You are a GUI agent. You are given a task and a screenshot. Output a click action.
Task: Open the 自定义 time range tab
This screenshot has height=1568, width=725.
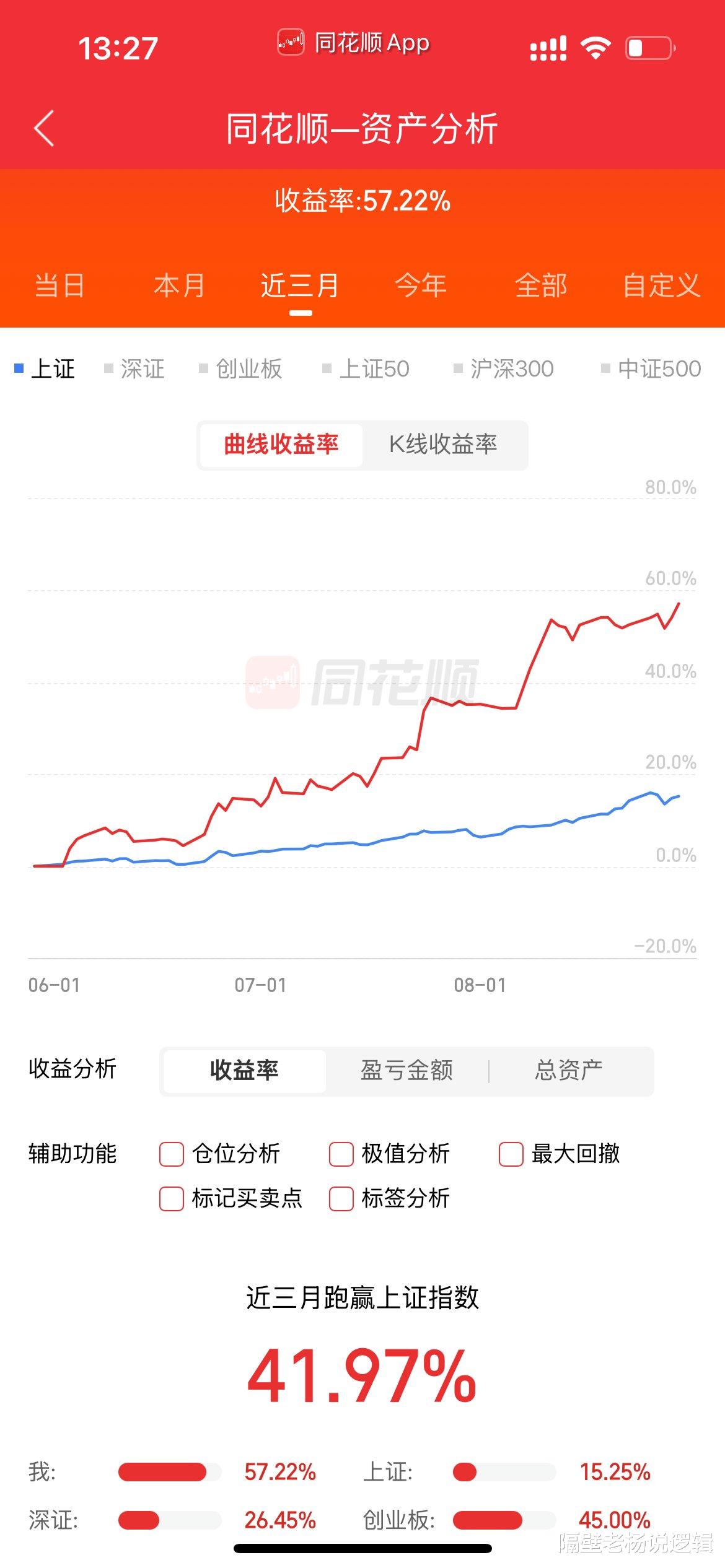pyautogui.click(x=661, y=285)
